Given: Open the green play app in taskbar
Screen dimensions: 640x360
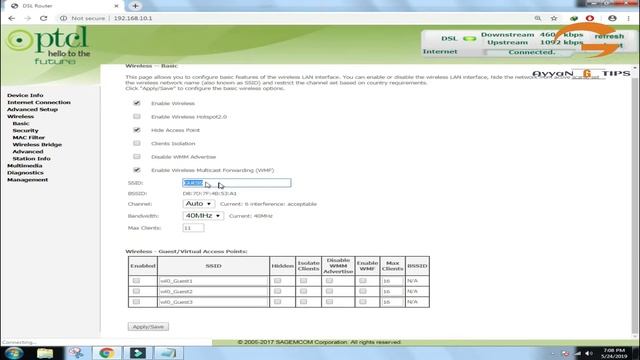Looking at the screenshot, I should point(138,353).
